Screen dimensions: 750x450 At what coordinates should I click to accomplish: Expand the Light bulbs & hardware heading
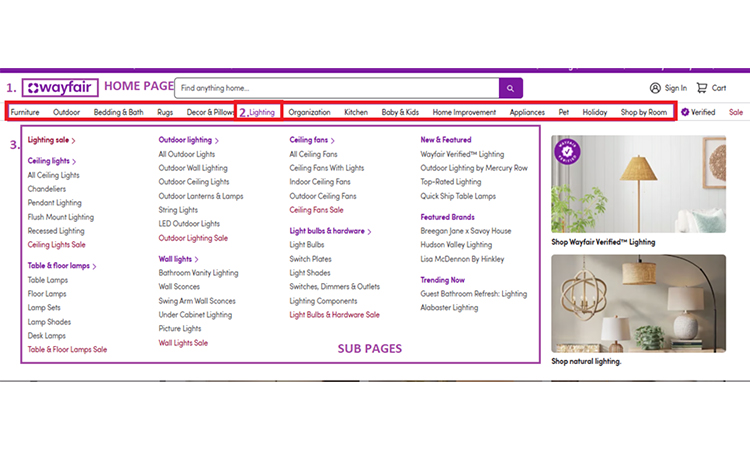(x=331, y=230)
